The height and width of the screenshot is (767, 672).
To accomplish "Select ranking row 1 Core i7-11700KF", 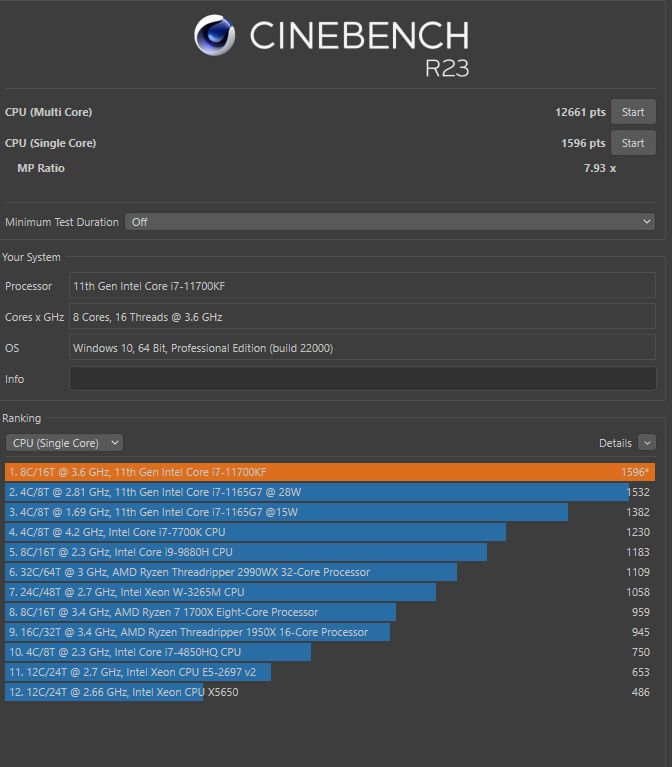I will pos(330,472).
